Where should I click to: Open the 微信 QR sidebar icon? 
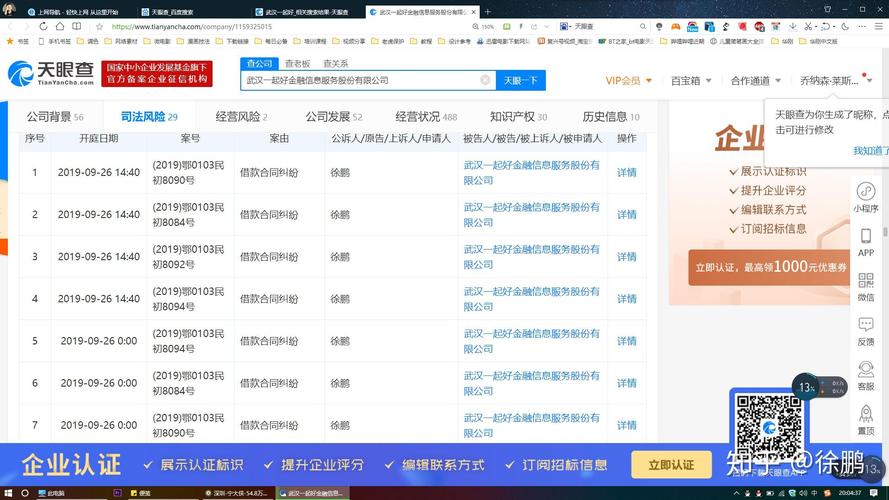pyautogui.click(x=866, y=286)
